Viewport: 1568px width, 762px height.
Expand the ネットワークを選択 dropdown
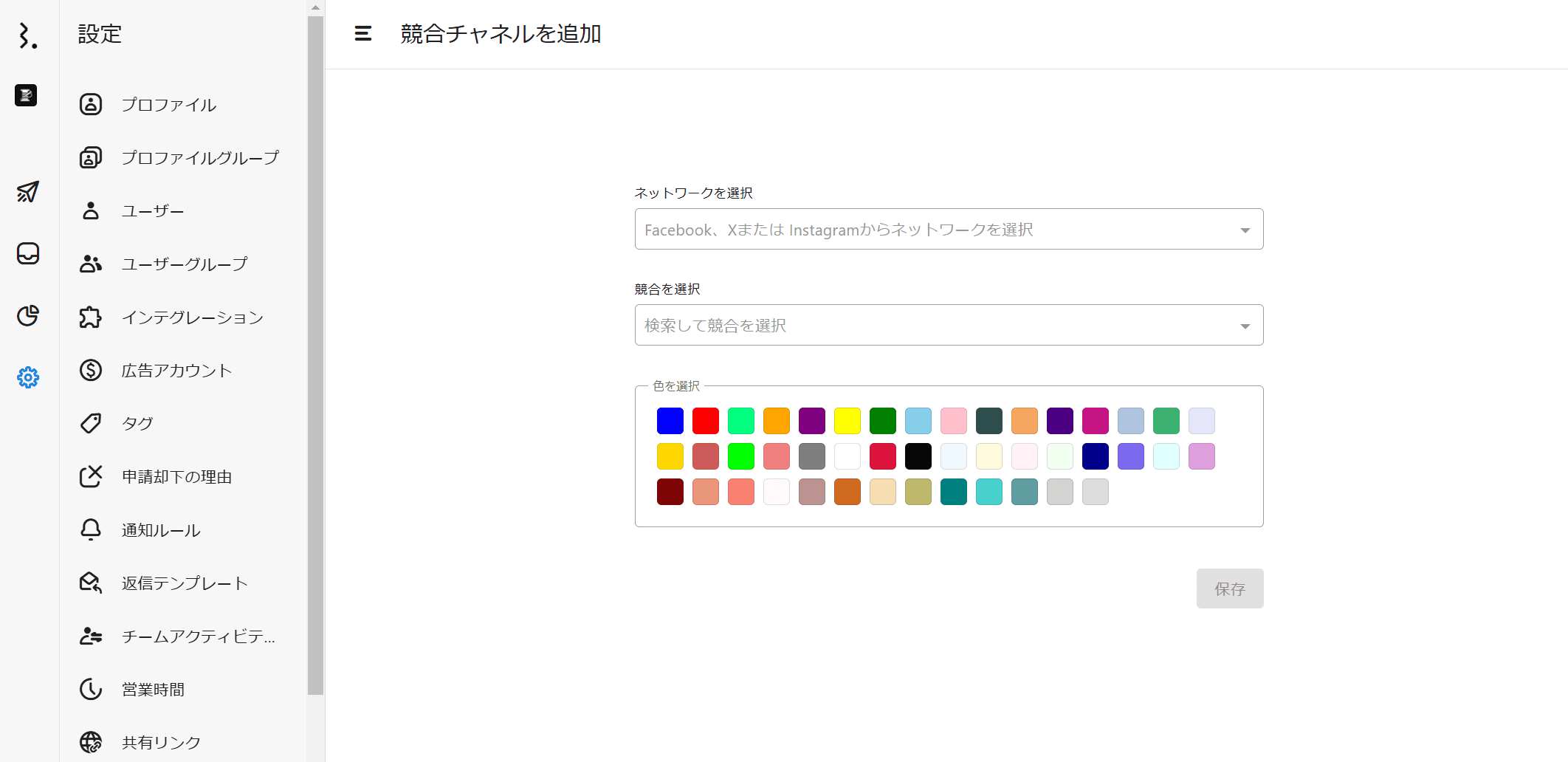coord(1245,230)
